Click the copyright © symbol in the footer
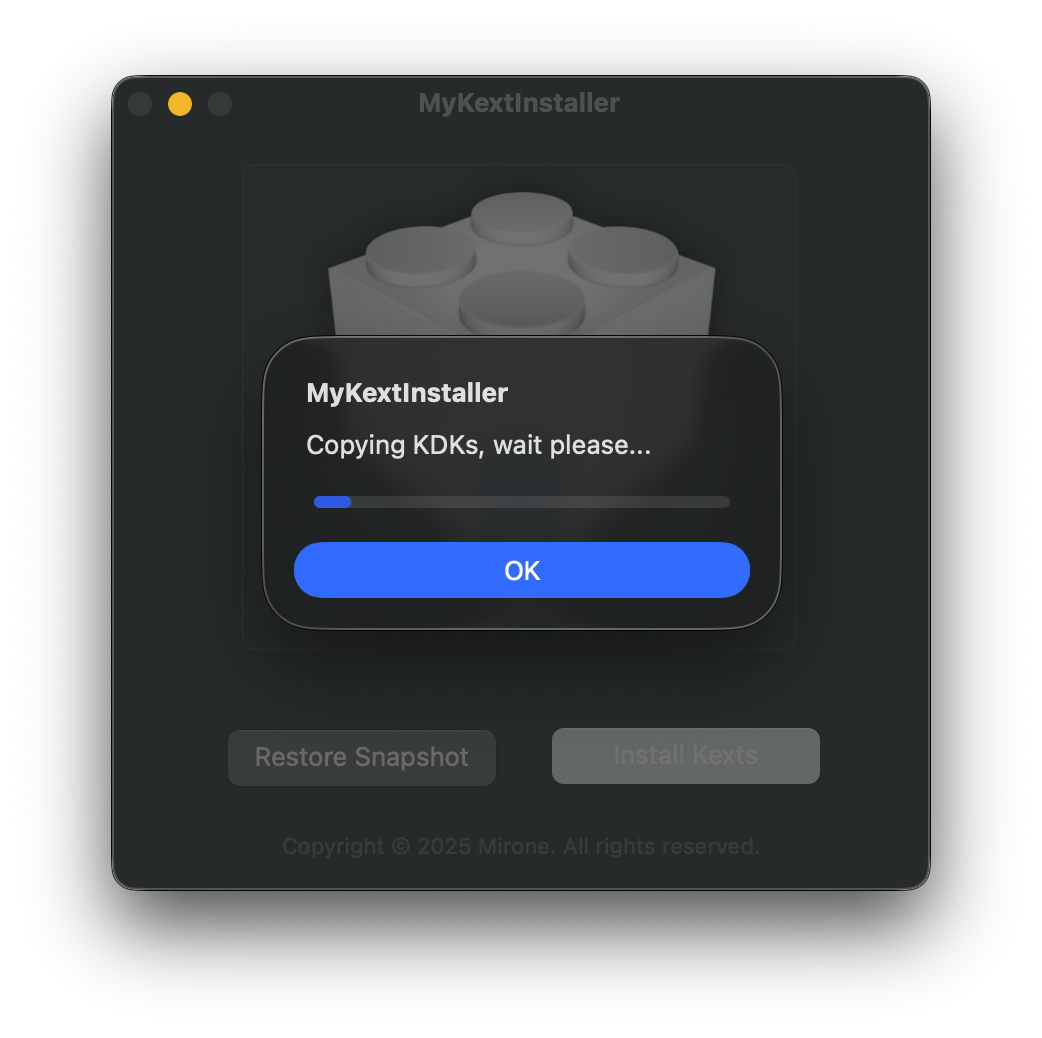This screenshot has height=1038, width=1042. pos(400,846)
